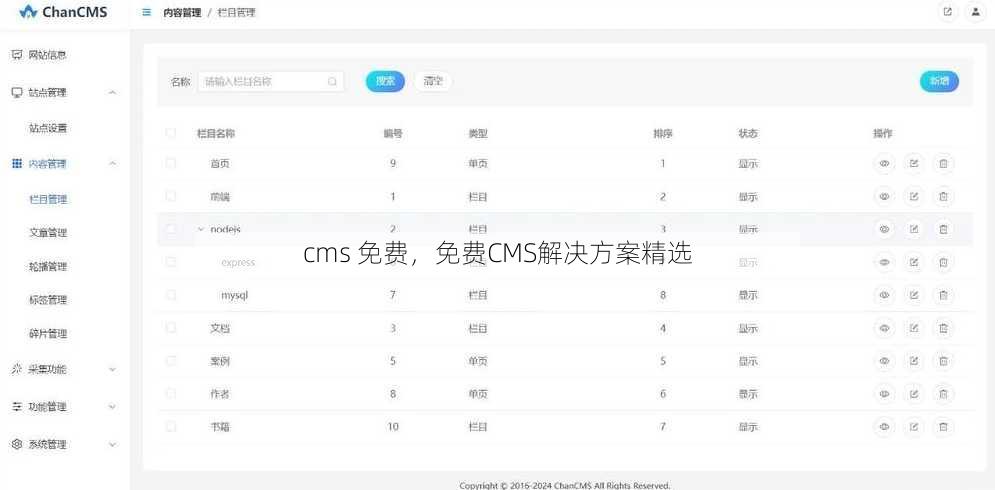Edit the 文档 row
Viewport: 995px width, 490px height.
[914, 328]
